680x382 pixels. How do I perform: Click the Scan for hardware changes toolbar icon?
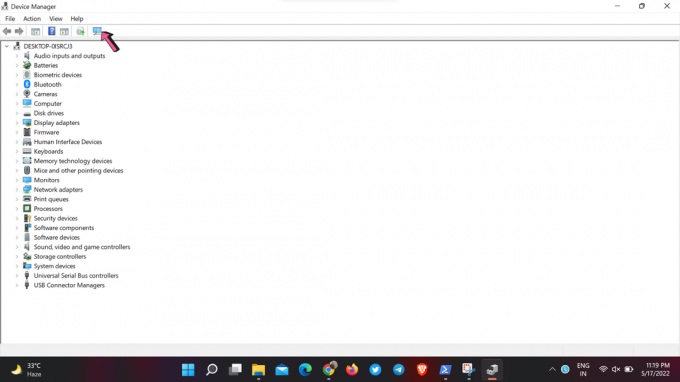(97, 31)
